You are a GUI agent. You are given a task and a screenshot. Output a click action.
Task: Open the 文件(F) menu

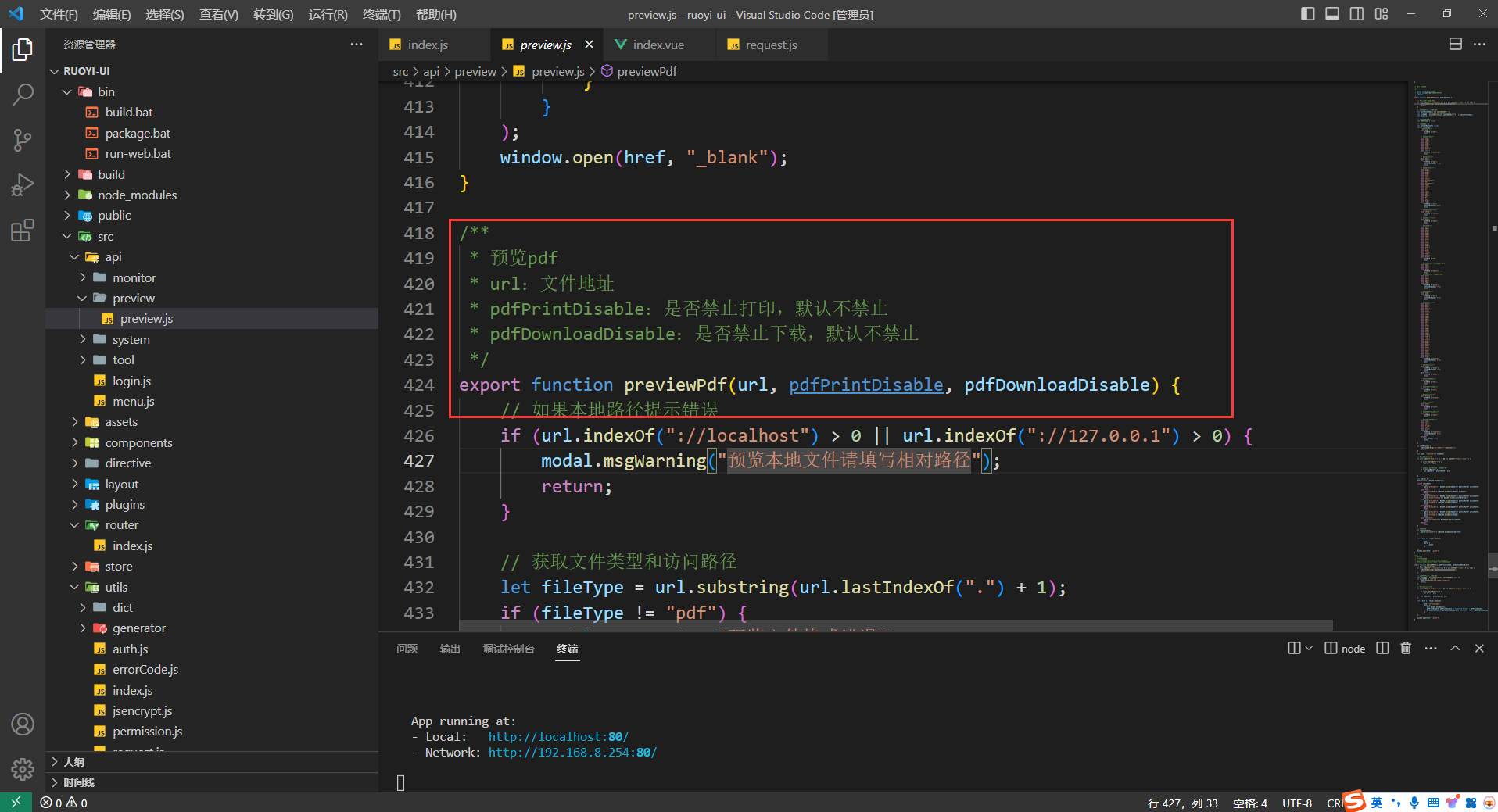tap(59, 14)
